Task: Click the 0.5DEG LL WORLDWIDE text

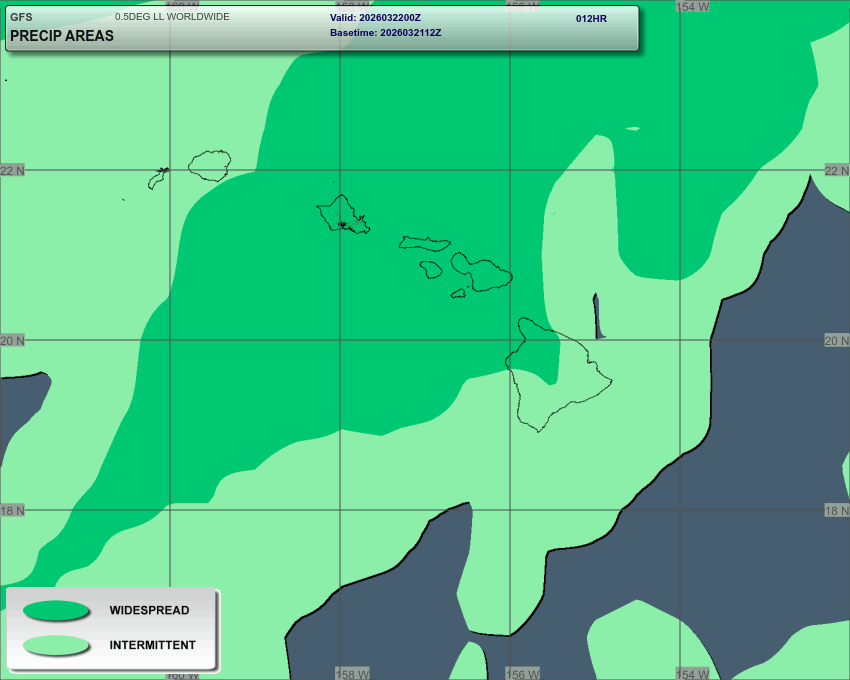Action: click(172, 17)
